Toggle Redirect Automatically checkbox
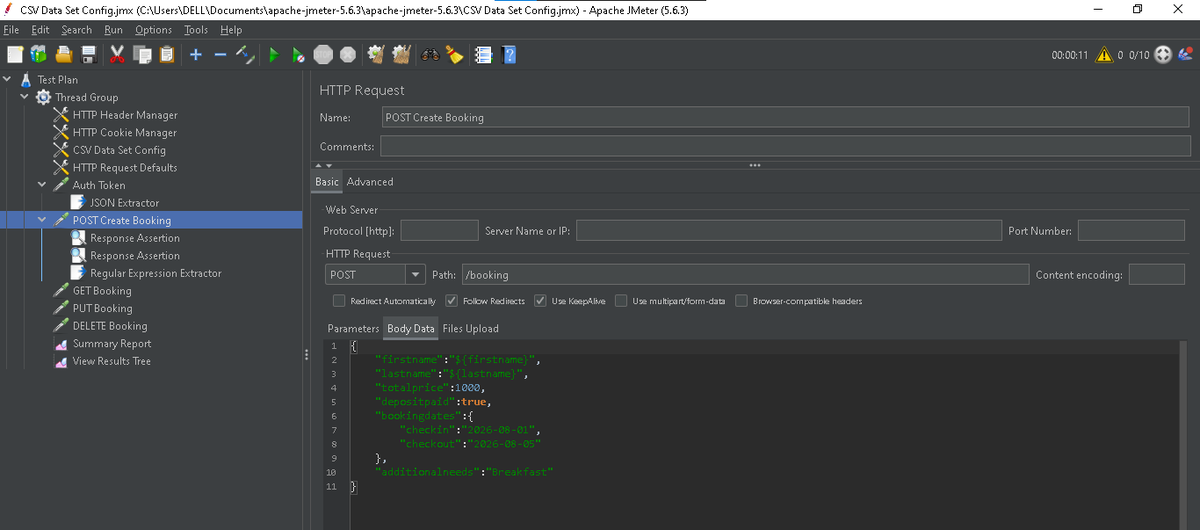Viewport: 1200px width, 530px height. pyautogui.click(x=339, y=301)
